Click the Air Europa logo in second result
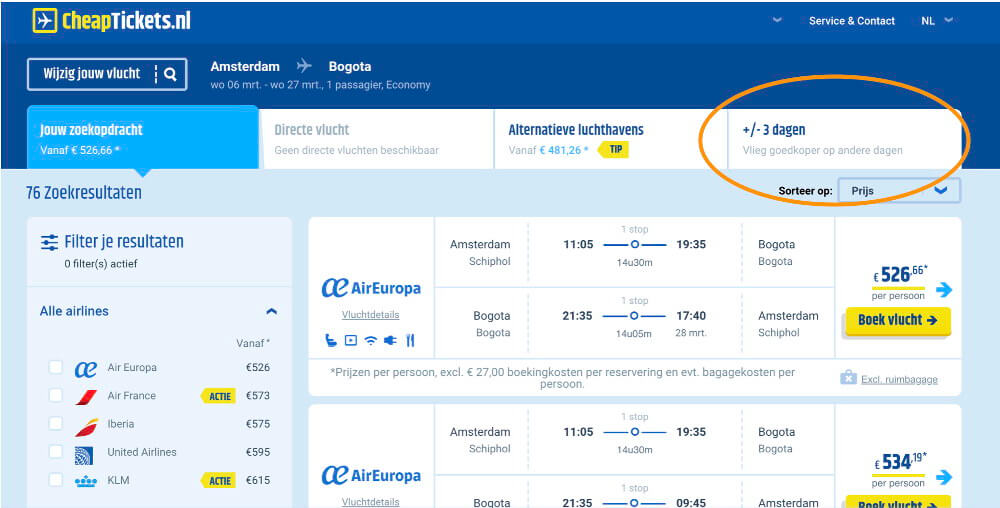The width and height of the screenshot is (1000, 508). pyautogui.click(x=371, y=475)
